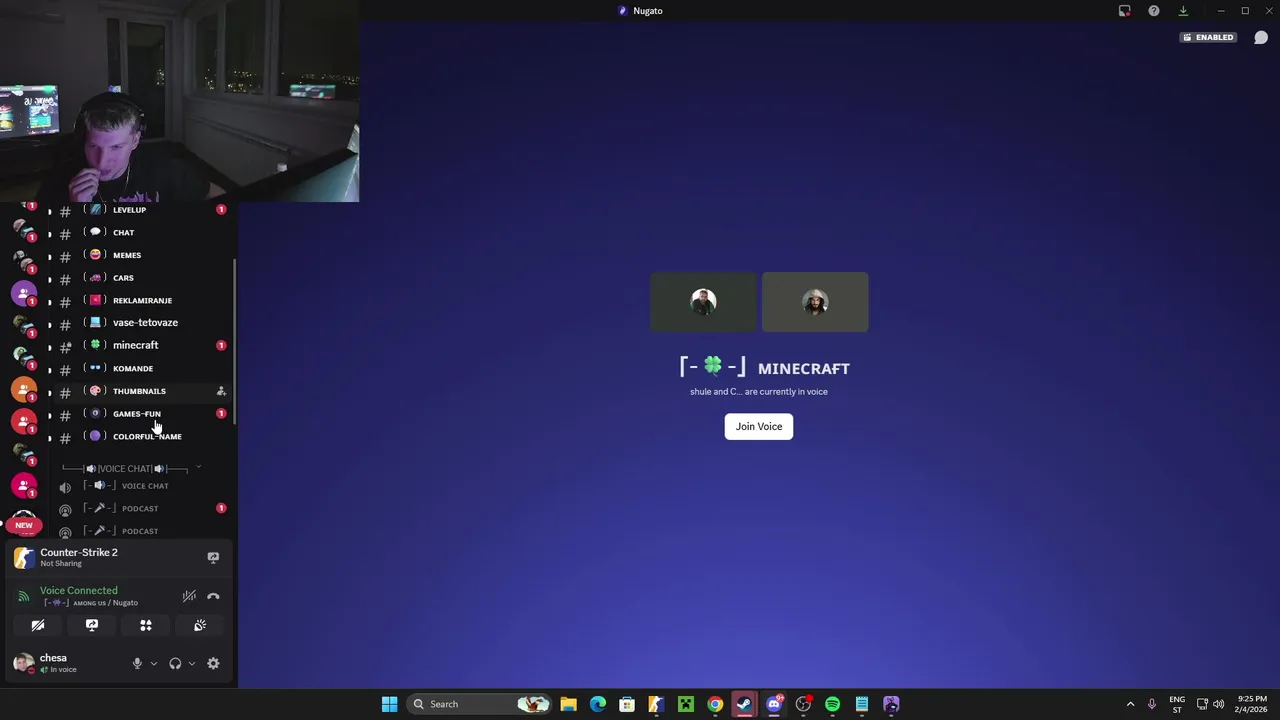The image size is (1280, 720).
Task: Deafen with the headphones icon
Action: click(175, 663)
